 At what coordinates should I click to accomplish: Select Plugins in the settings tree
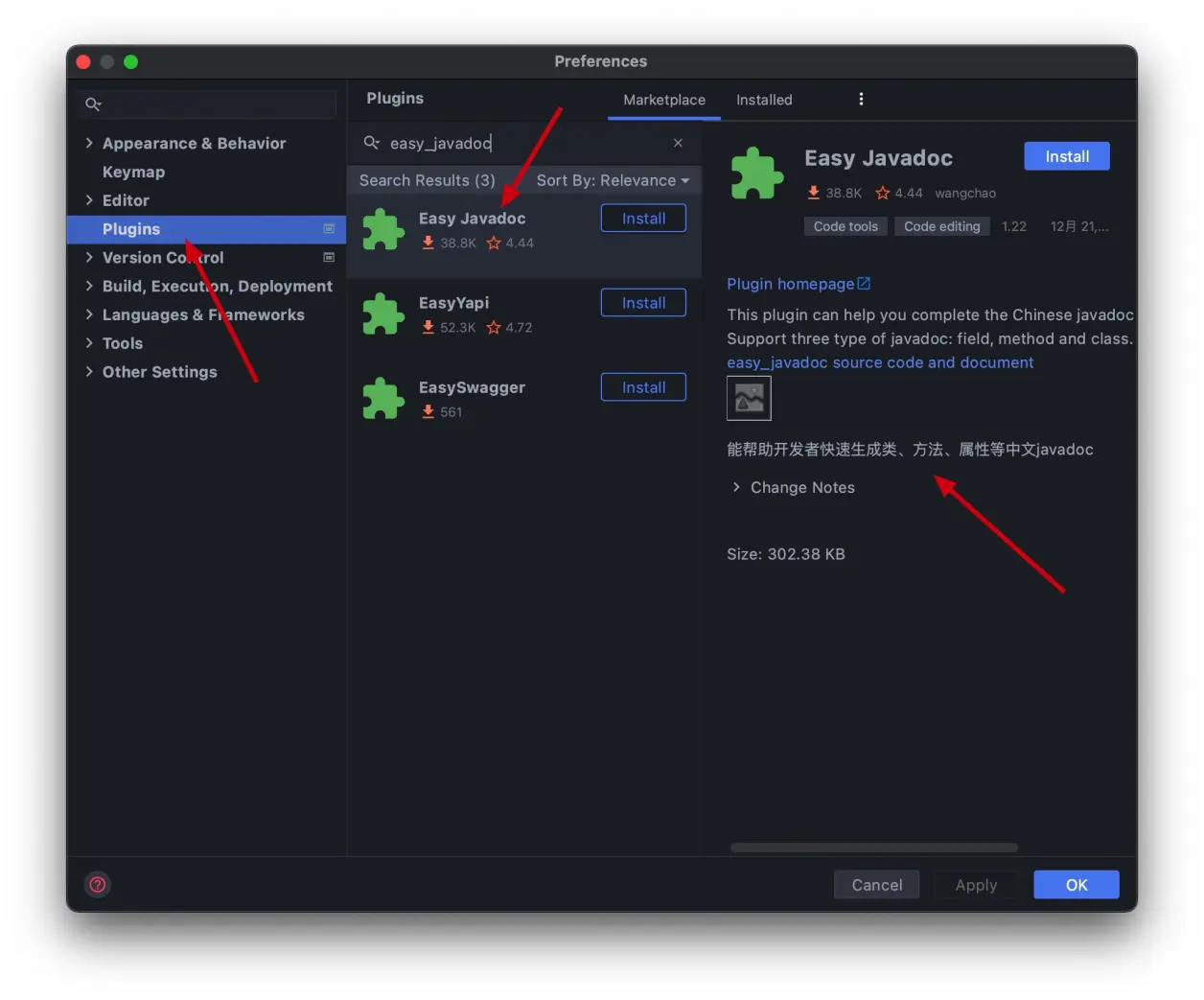pyautogui.click(x=206, y=229)
